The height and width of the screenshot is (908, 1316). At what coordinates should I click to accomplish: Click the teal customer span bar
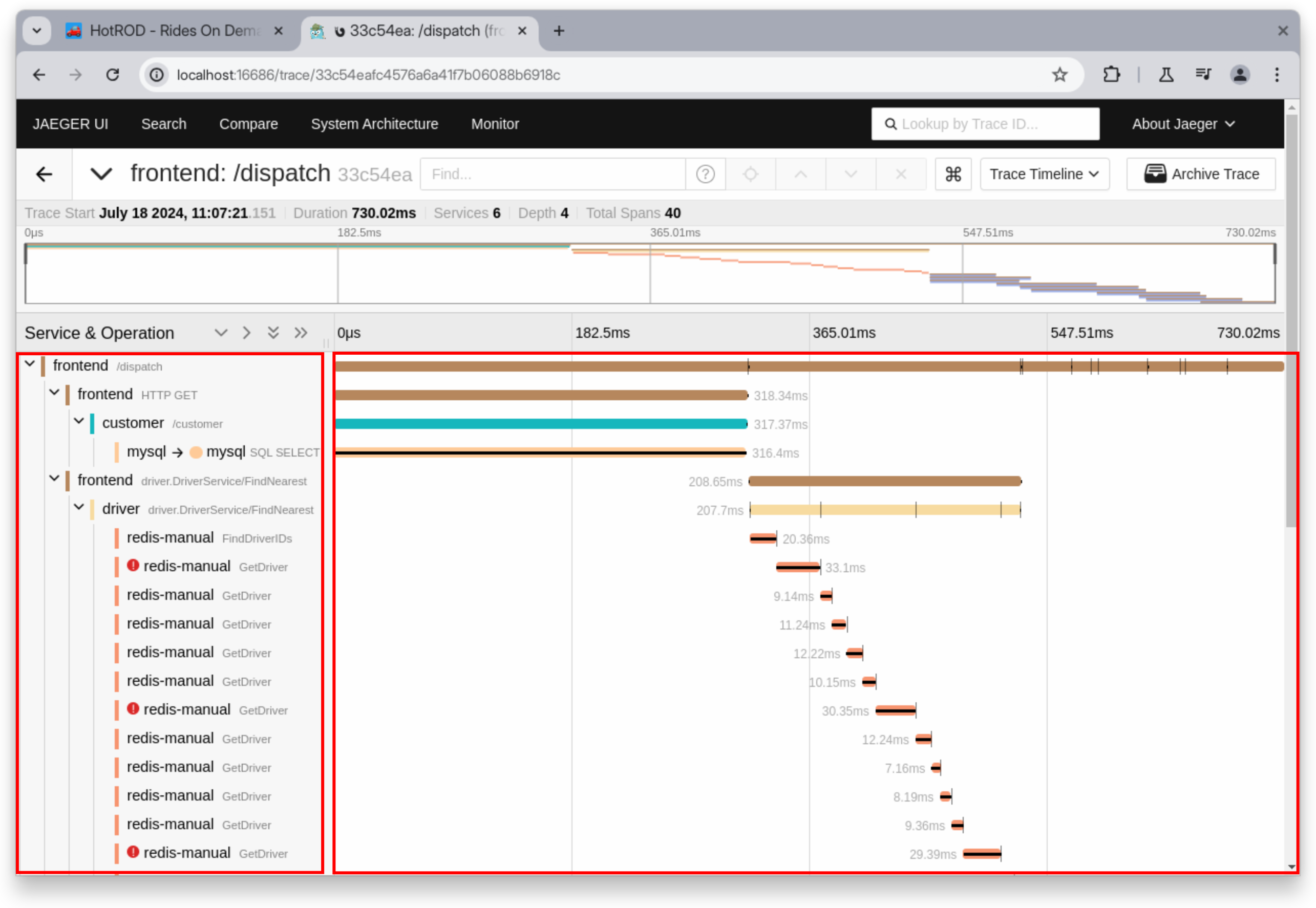541,424
